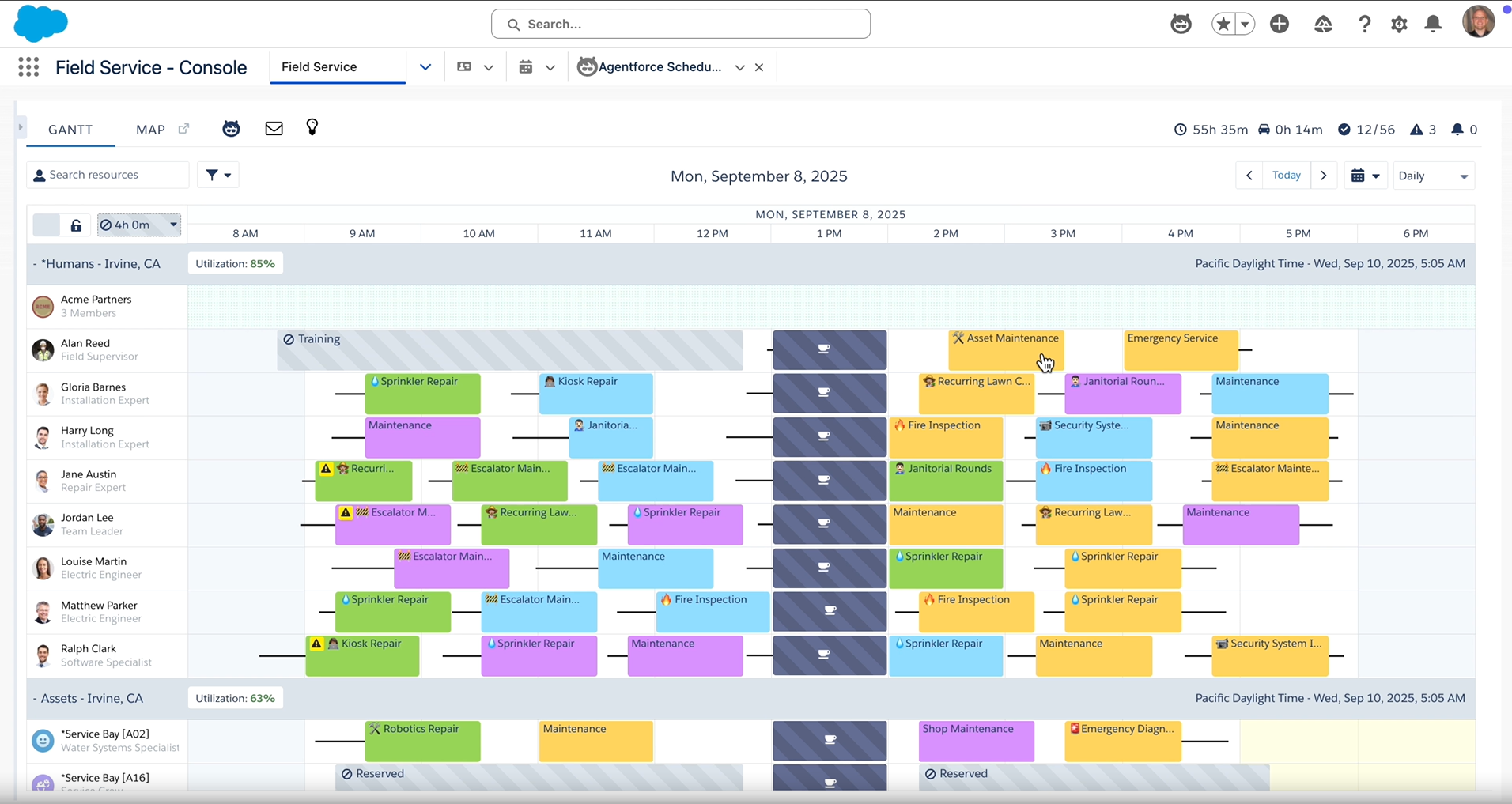Image resolution: width=1512 pixels, height=804 pixels.
Task: Open the Help question mark icon
Action: (x=1364, y=24)
